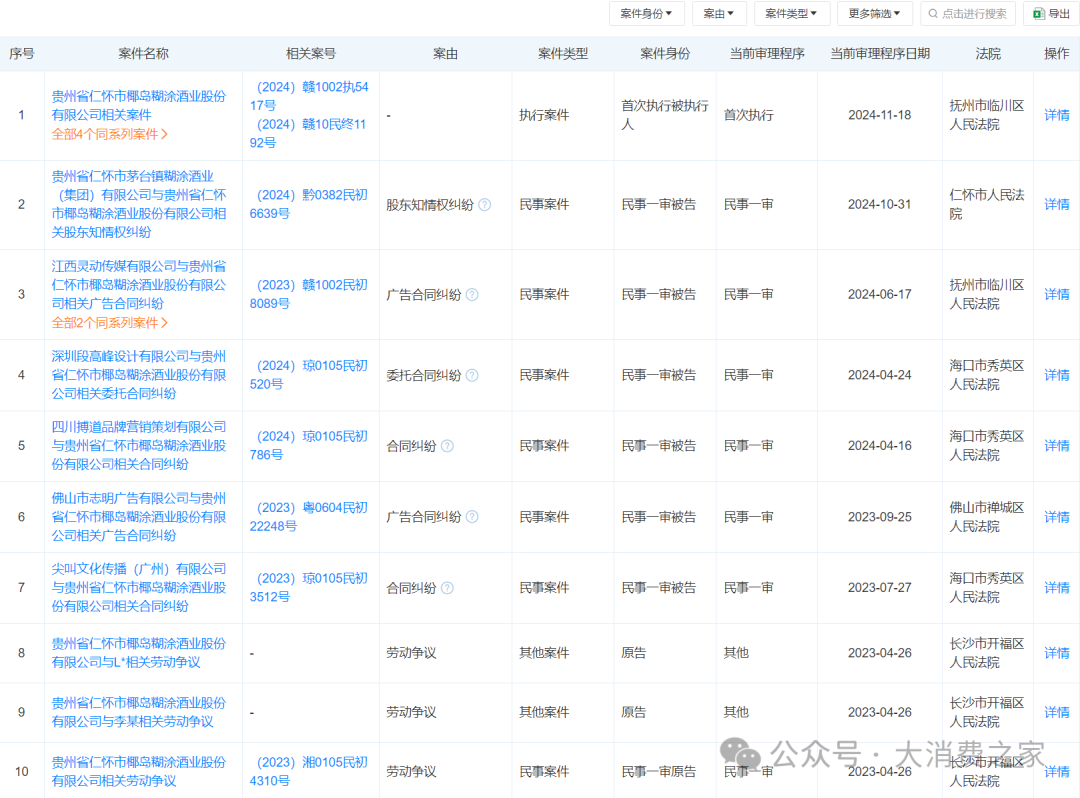Screen dimensions: 1080x798
Task: Select date cell 2024-11-18
Action: click(880, 115)
